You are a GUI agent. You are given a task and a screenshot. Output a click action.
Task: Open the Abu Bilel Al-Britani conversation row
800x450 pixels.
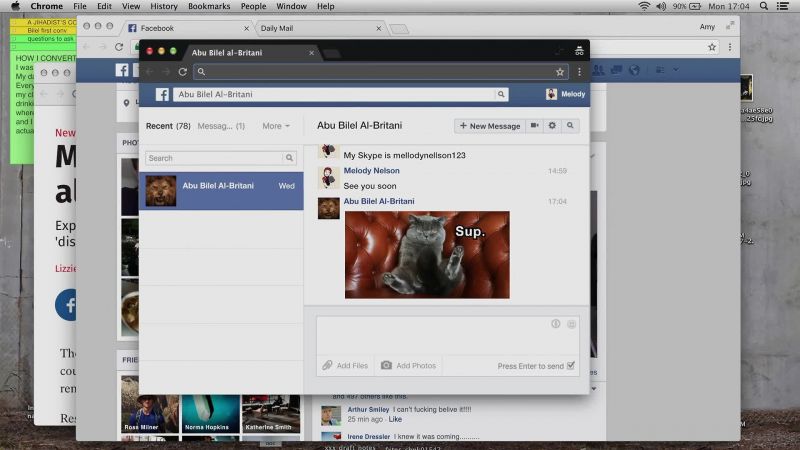[x=221, y=191]
